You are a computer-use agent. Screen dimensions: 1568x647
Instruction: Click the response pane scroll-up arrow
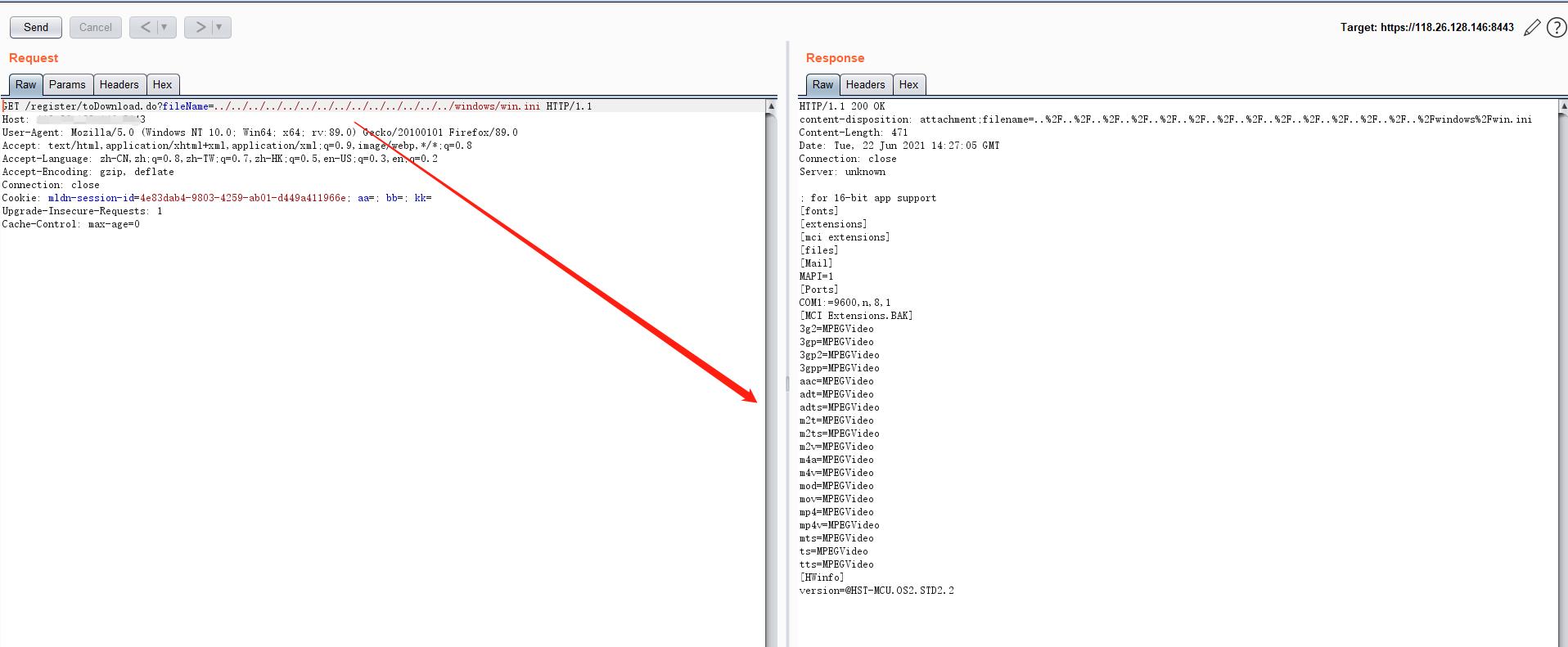coord(1562,106)
